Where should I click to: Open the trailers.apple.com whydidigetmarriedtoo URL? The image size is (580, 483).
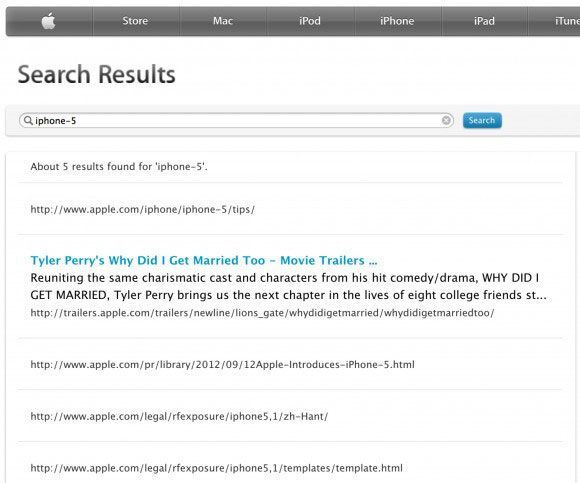(x=262, y=313)
